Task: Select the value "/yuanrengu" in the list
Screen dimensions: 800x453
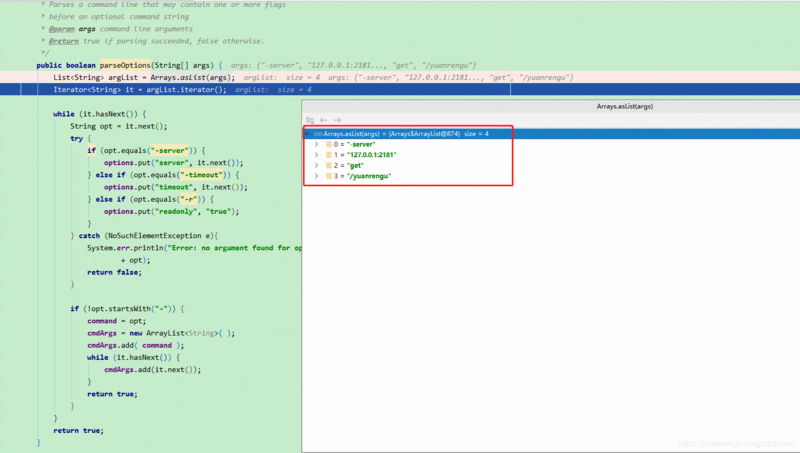Action: pos(369,176)
